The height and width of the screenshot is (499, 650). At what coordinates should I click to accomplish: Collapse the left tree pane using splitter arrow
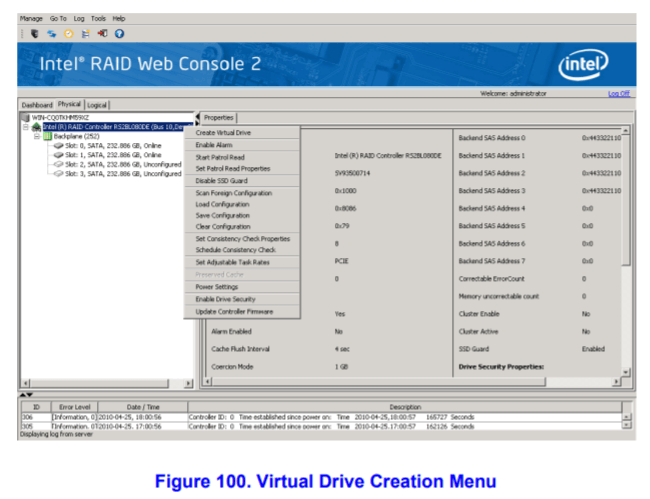pyautogui.click(x=197, y=115)
